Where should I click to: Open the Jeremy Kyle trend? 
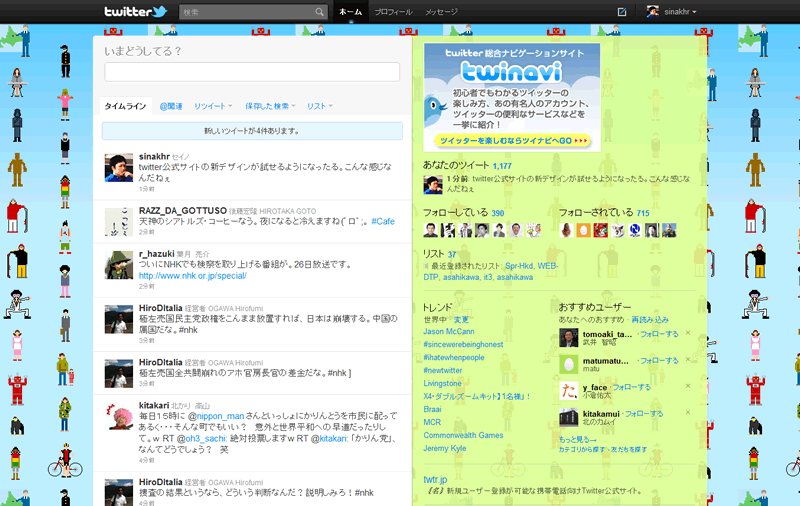(x=445, y=448)
